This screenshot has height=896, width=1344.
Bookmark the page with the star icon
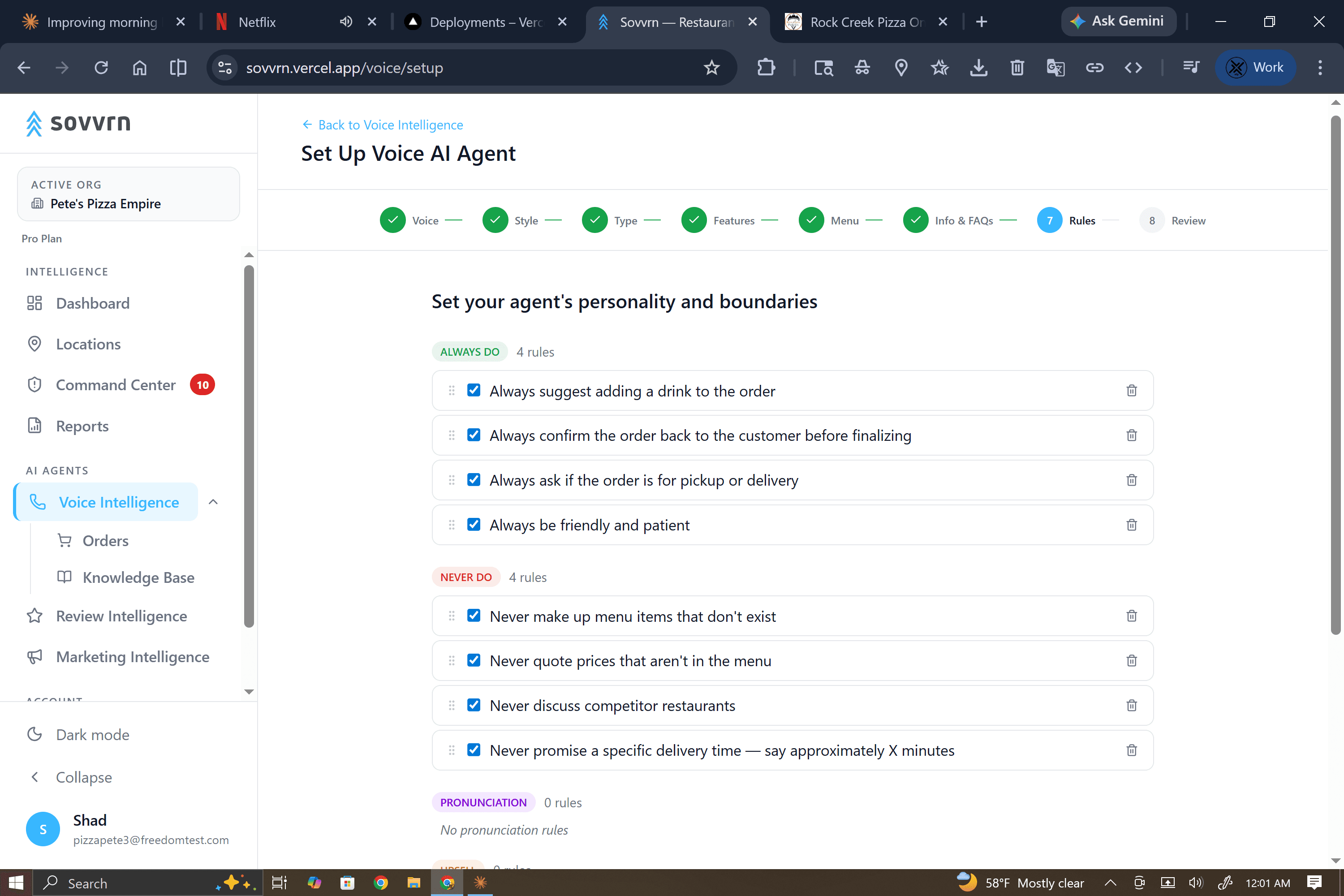pos(711,68)
